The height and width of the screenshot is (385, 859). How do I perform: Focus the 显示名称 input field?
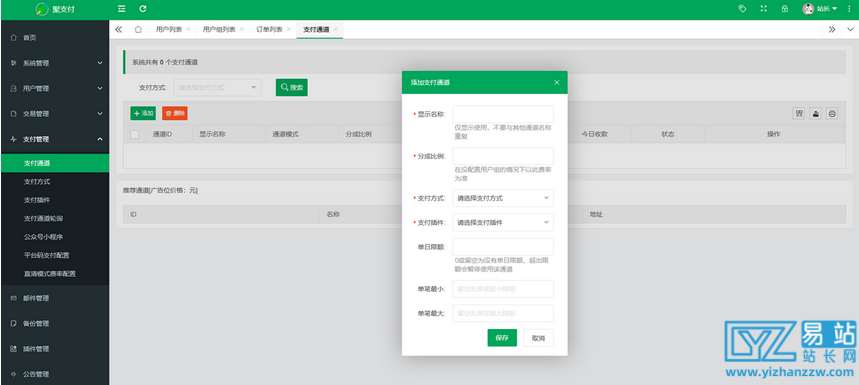click(x=503, y=114)
